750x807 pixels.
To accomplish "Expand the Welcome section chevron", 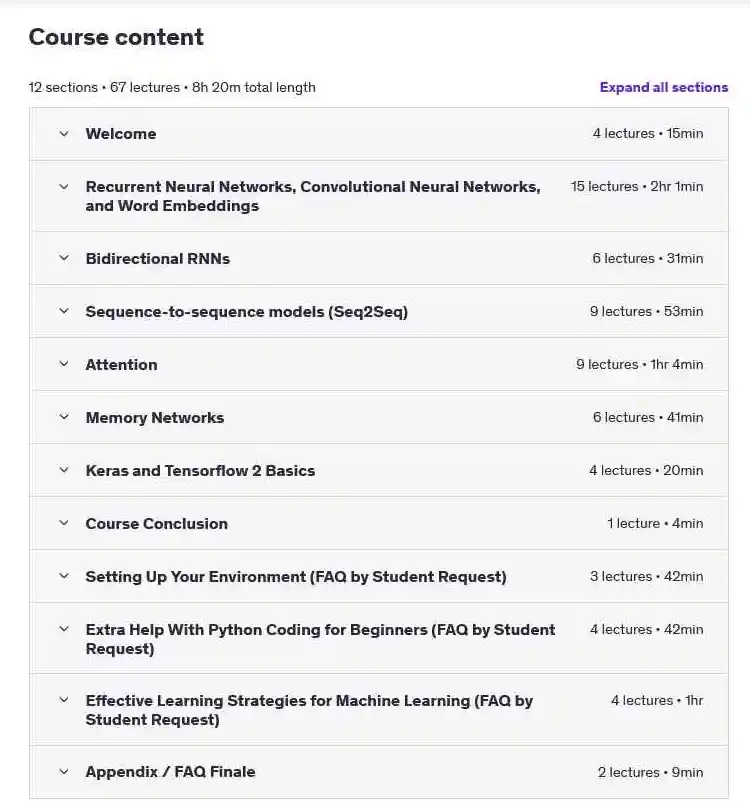I will [x=64, y=134].
